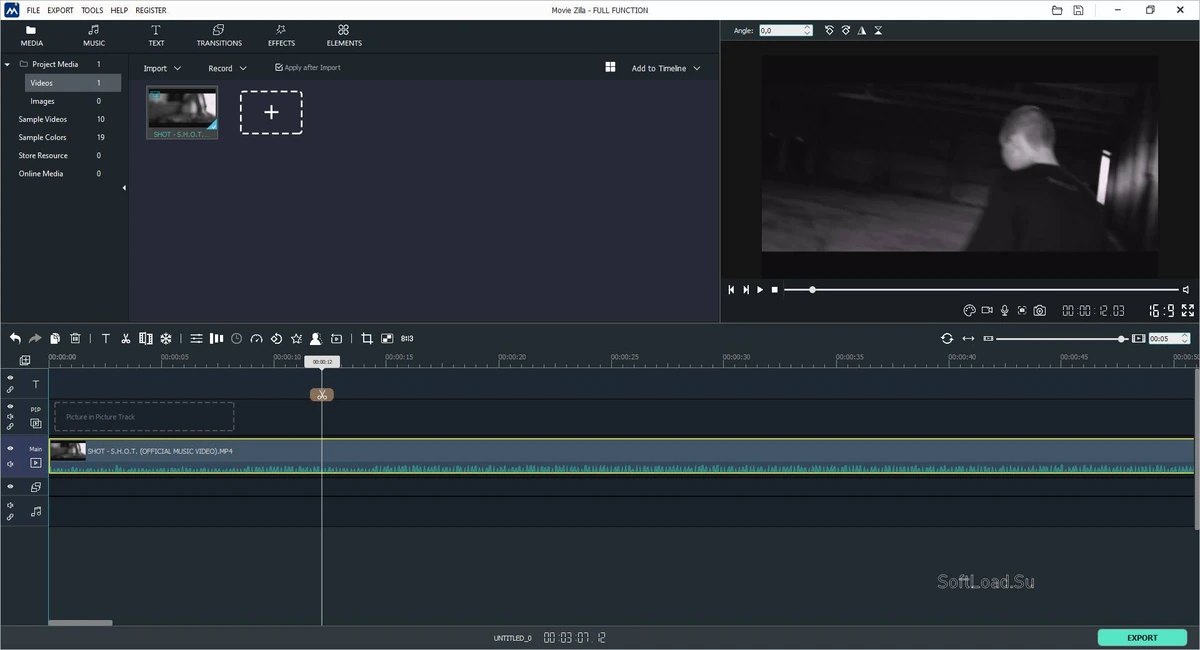
Task: Click the green EXPORT button
Action: click(1142, 637)
